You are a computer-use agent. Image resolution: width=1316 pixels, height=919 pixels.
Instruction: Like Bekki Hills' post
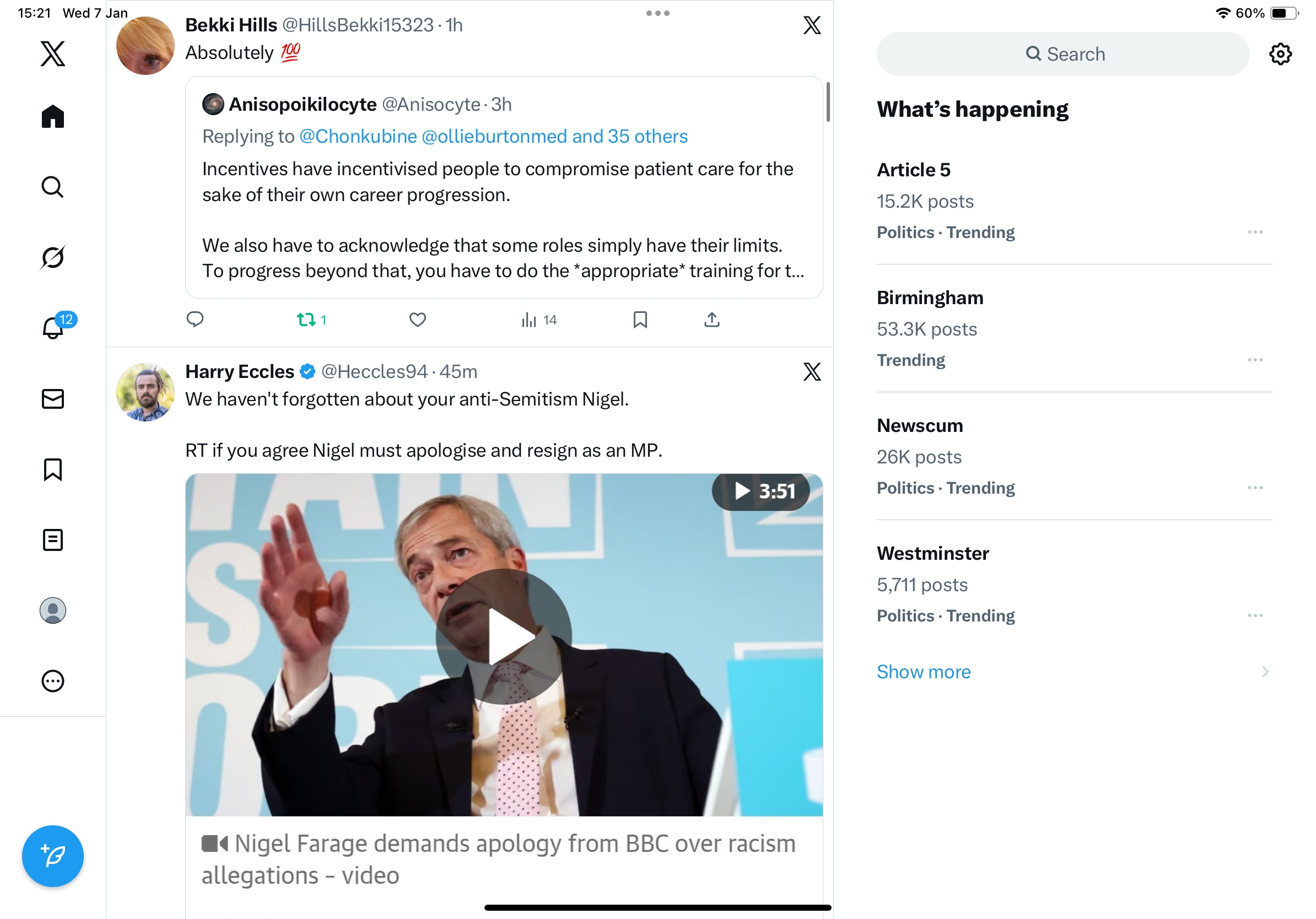[x=417, y=320]
